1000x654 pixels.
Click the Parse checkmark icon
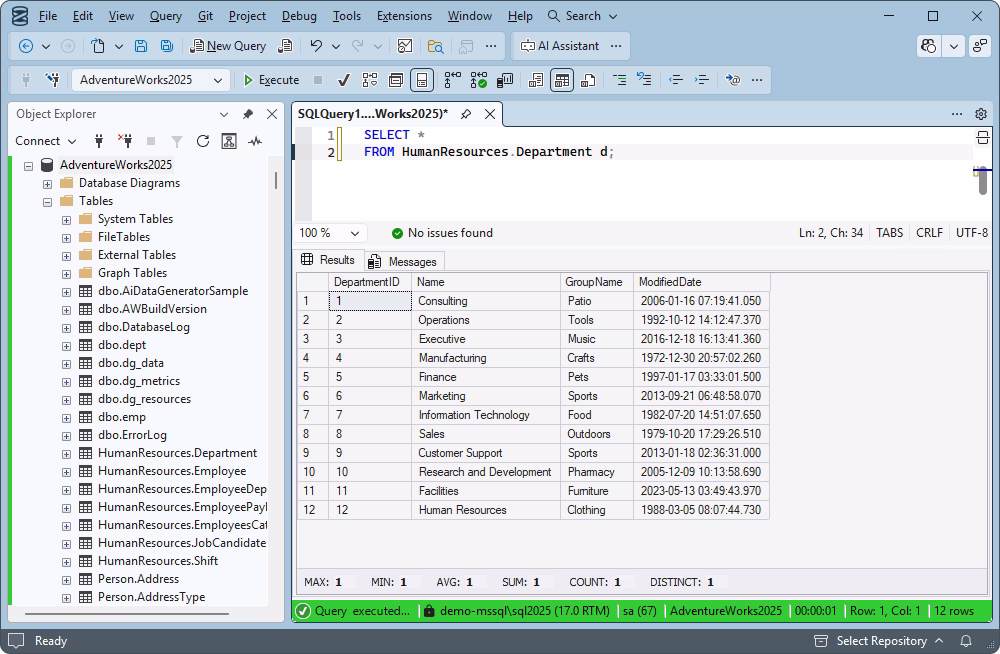pos(343,80)
